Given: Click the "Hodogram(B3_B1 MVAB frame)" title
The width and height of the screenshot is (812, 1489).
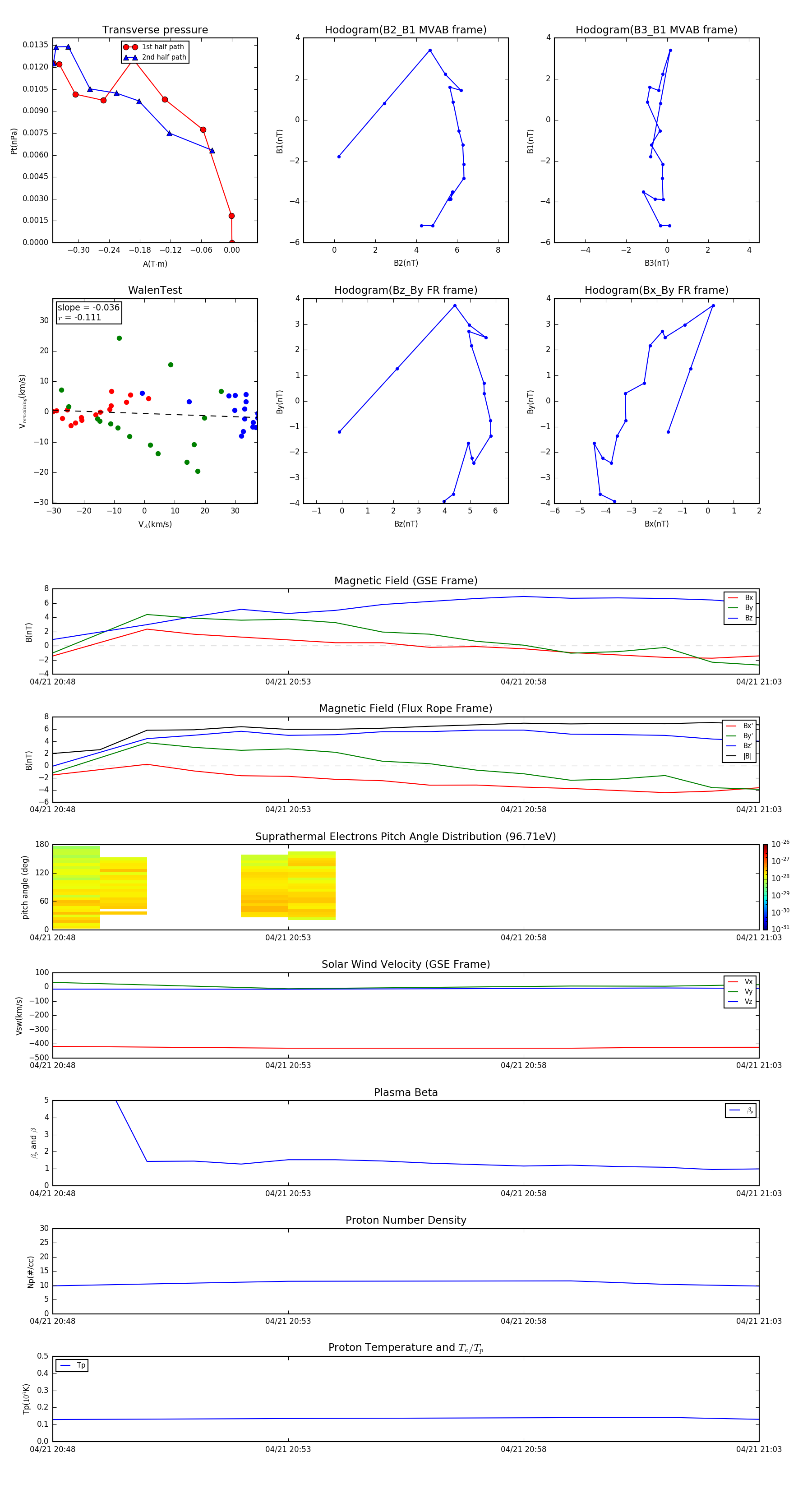Looking at the screenshot, I should (x=656, y=30).
